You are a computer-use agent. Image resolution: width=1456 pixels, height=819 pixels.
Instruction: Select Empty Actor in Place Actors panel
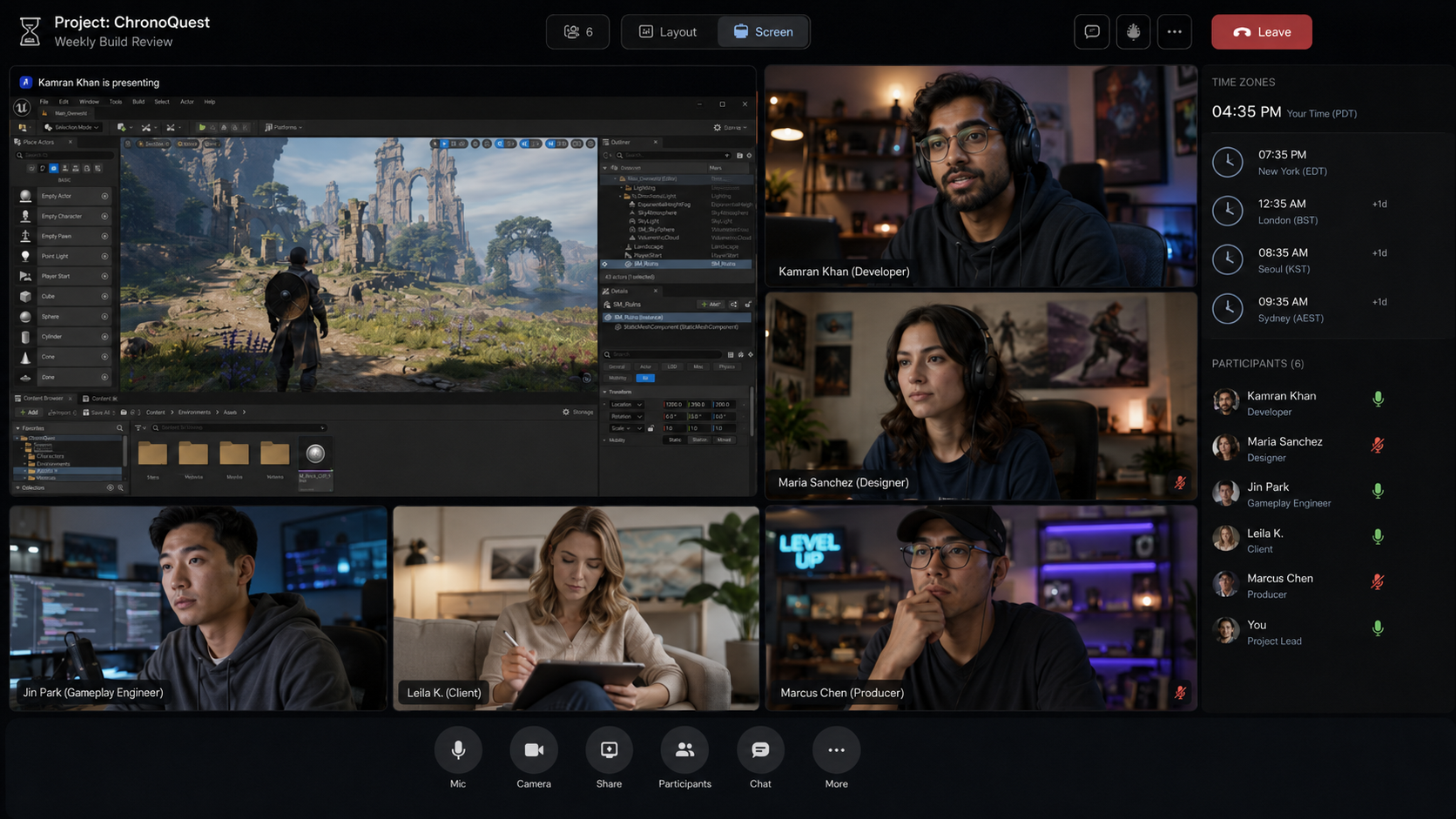(64, 196)
